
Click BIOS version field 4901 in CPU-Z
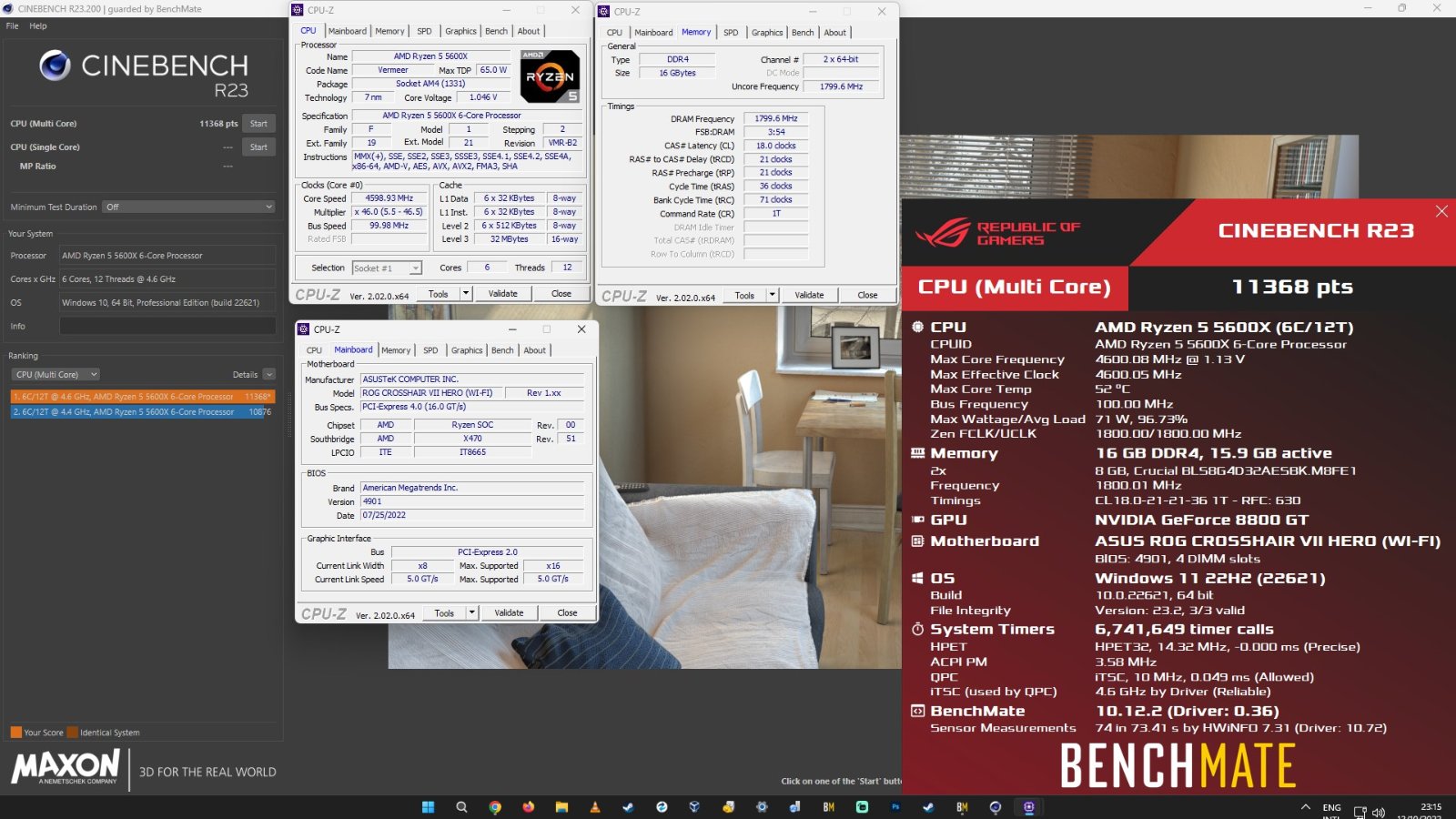point(472,501)
